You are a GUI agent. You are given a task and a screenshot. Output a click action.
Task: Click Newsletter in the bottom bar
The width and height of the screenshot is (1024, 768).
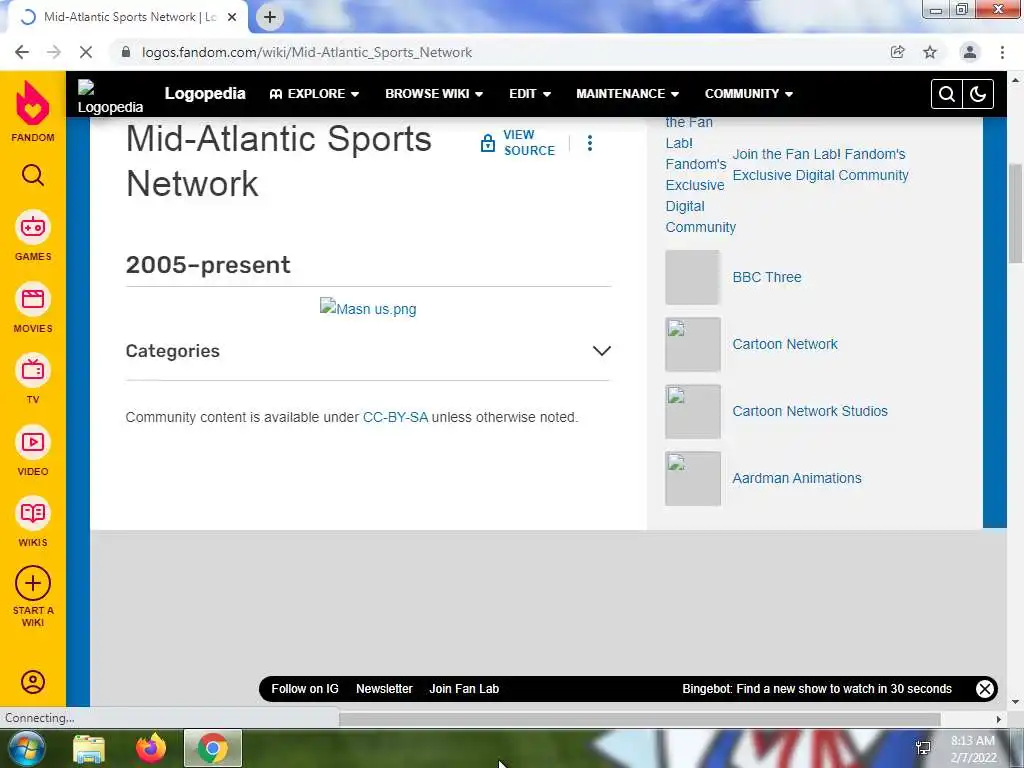[x=384, y=688]
